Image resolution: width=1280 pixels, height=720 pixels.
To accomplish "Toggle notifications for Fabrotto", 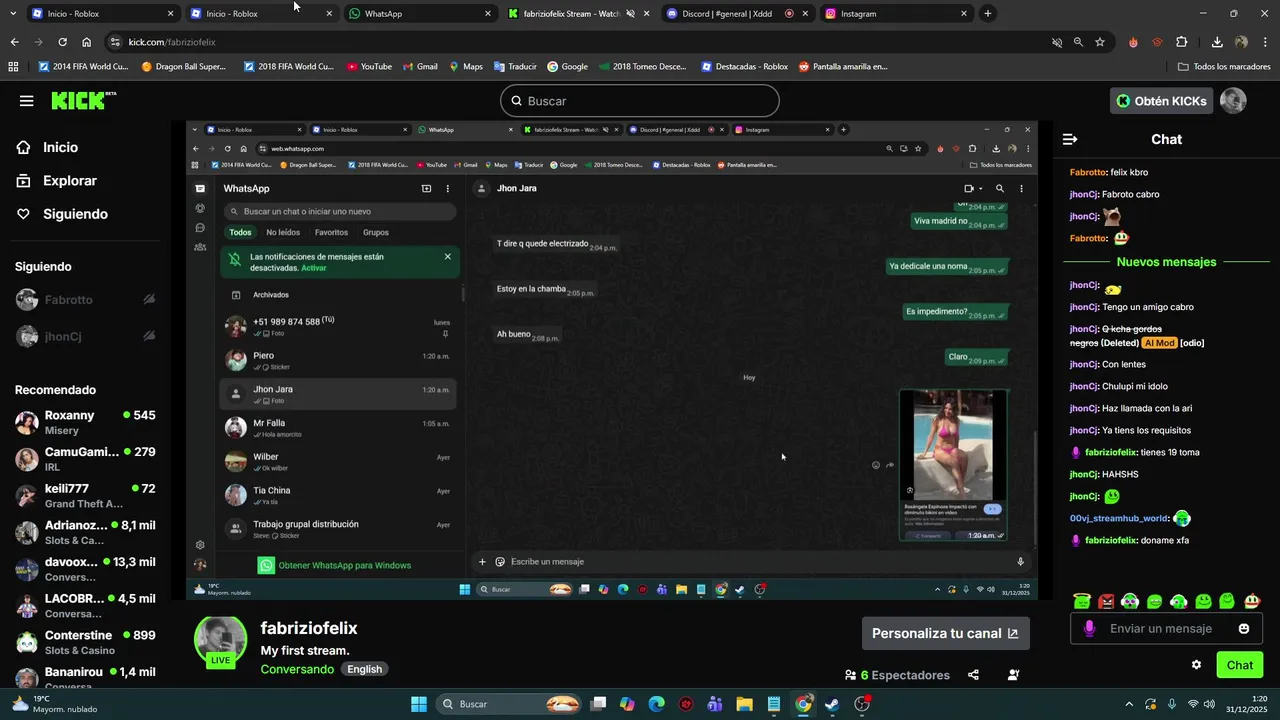I will tap(149, 300).
